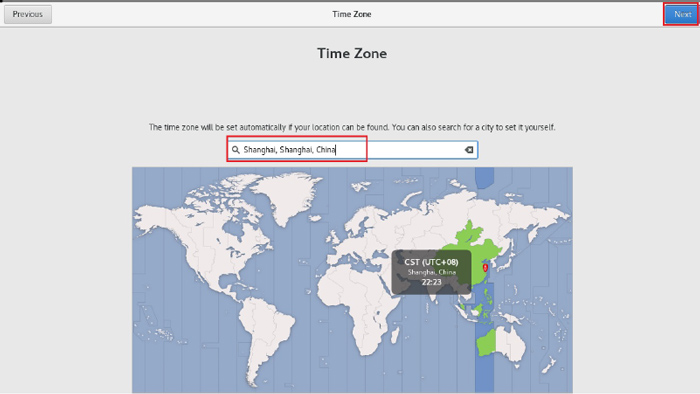Image resolution: width=700 pixels, height=394 pixels.
Task: Go to the Next setup page
Action: (682, 14)
